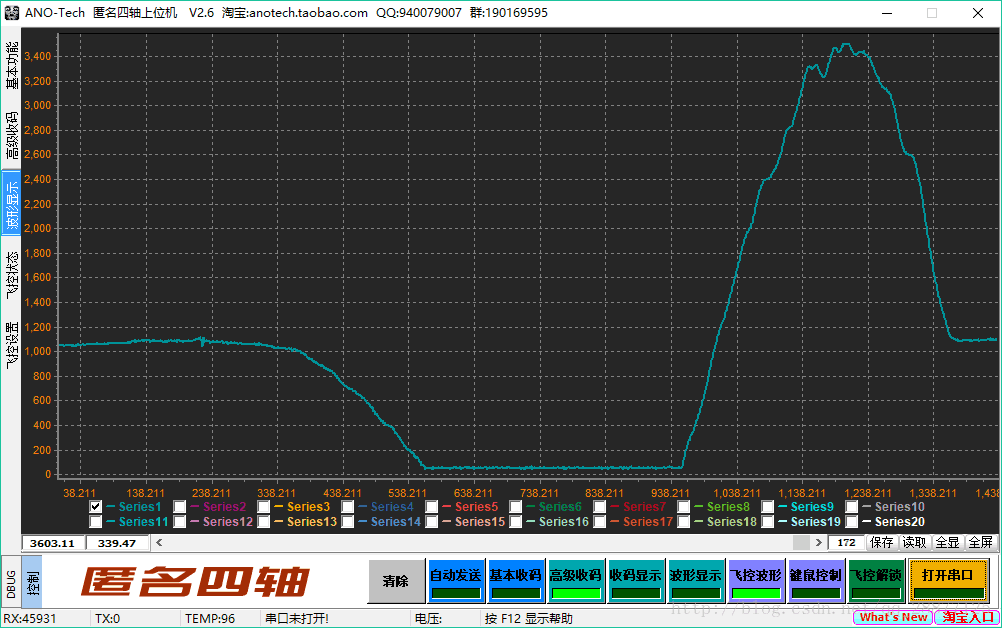This screenshot has width=1002, height=628.
Task: Click the 保存 button
Action: click(882, 542)
